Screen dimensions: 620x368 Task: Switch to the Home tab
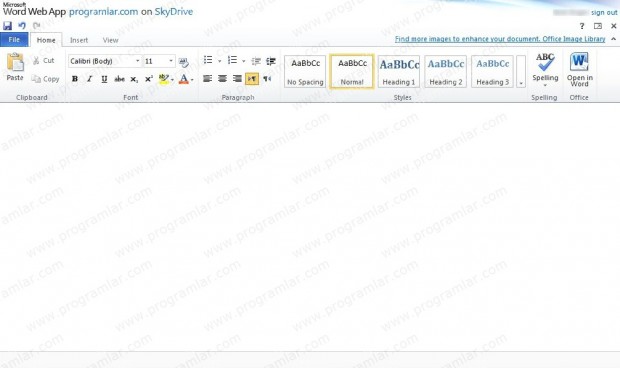[46, 40]
